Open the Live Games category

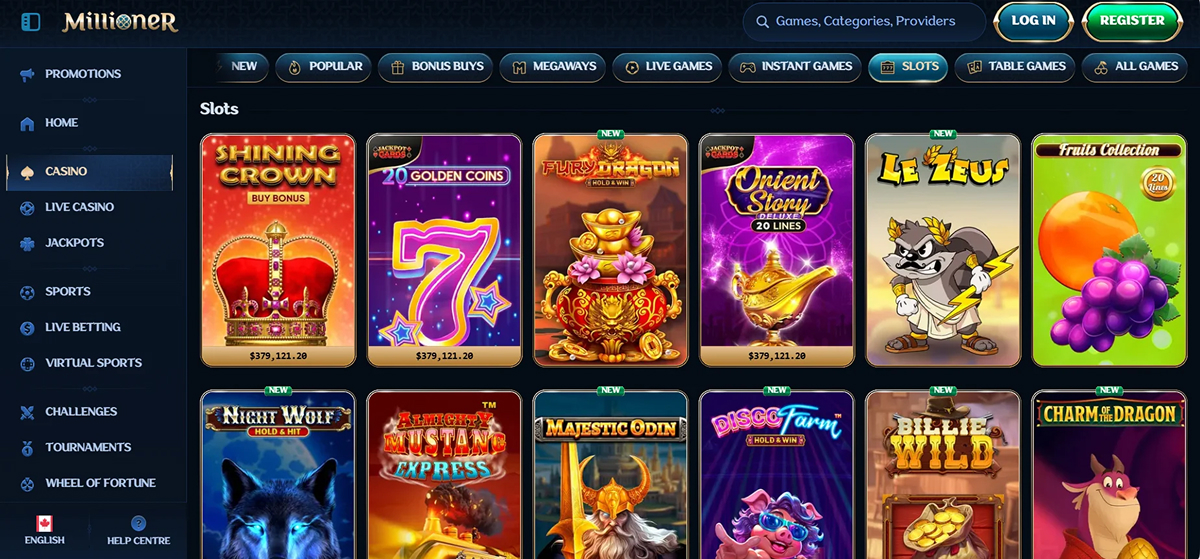668,67
